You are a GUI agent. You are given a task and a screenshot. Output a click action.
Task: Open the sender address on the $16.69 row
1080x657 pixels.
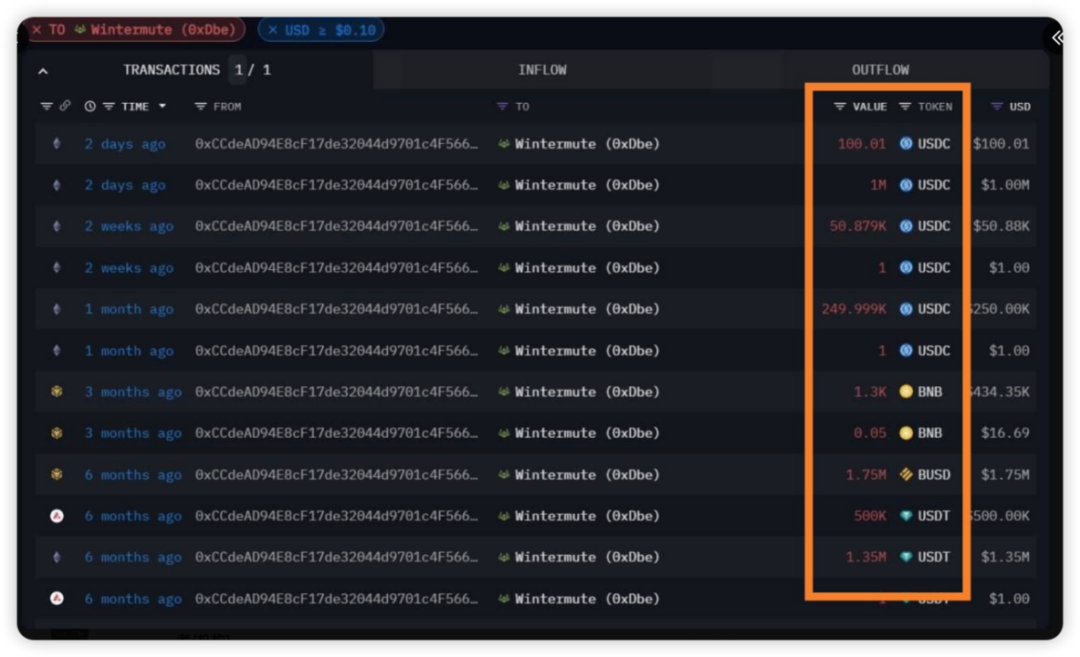click(x=336, y=433)
